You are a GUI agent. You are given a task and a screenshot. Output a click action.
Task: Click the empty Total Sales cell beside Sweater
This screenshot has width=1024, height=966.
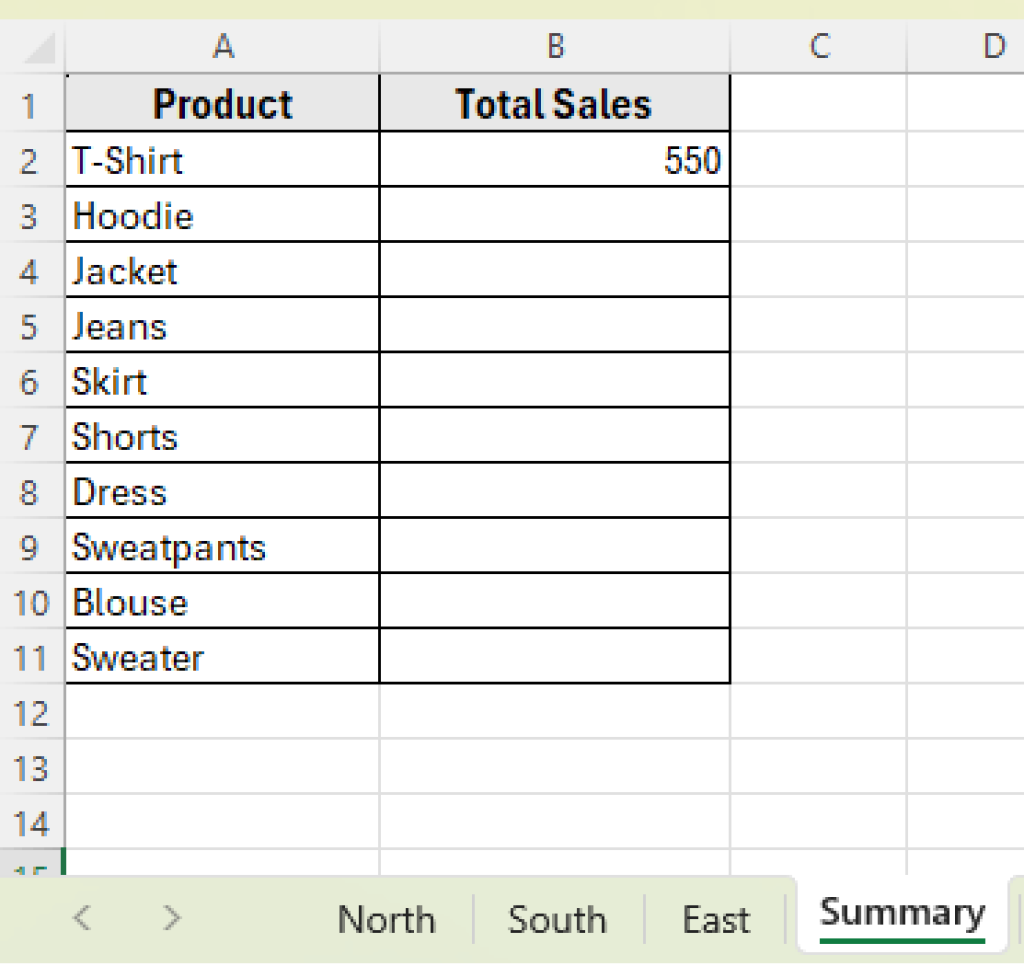[x=554, y=657]
